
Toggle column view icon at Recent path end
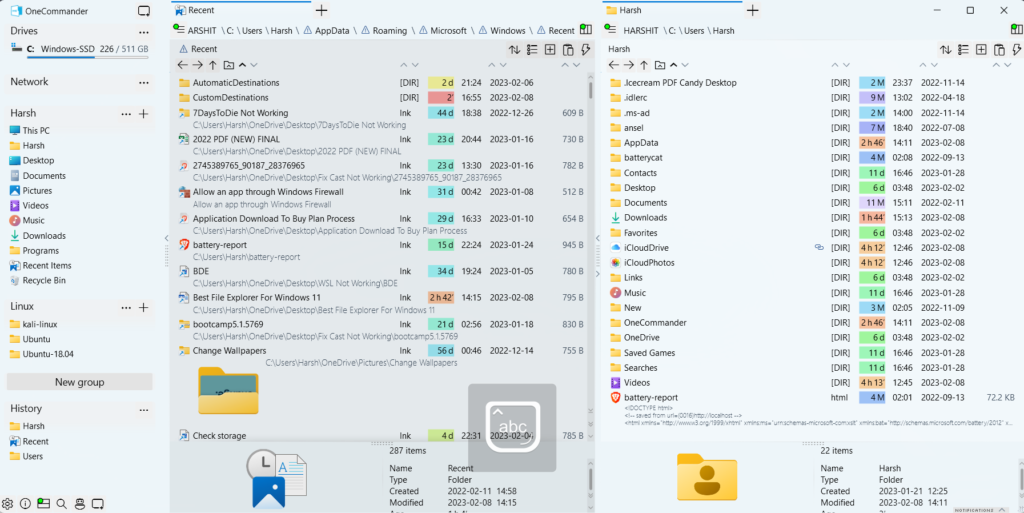(586, 29)
